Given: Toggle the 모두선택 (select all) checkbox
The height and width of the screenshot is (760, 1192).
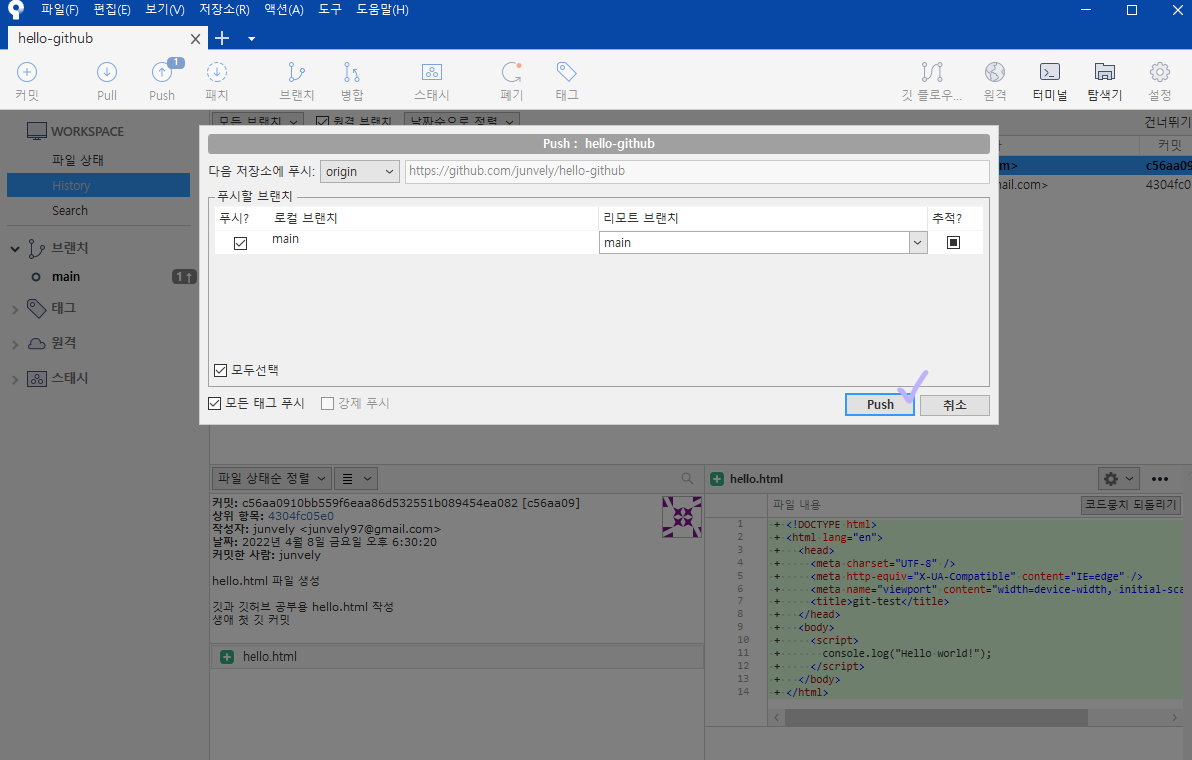Looking at the screenshot, I should coord(220,370).
